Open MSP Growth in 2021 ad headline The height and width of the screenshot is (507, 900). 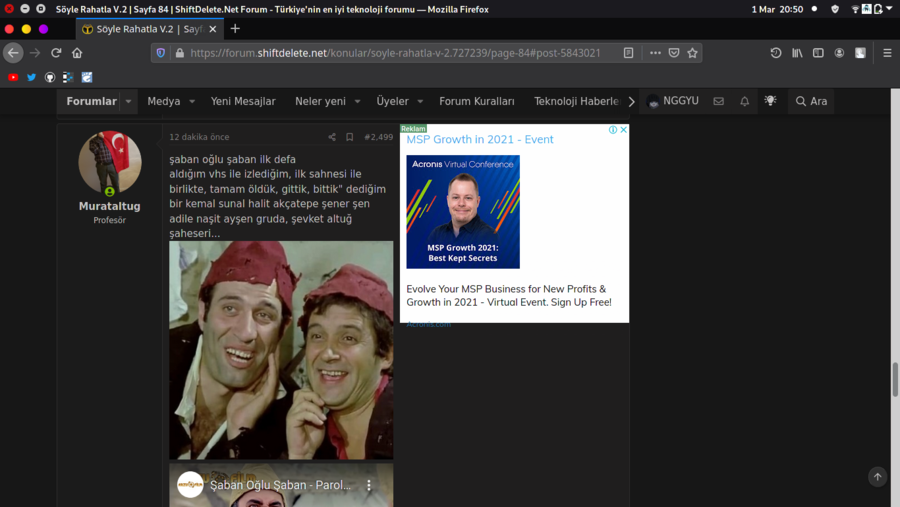480,140
